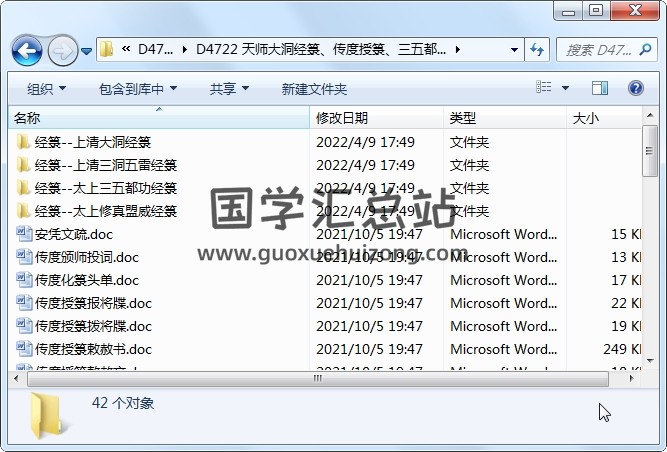Viewport: 667px width, 452px height.
Task: Click the 249 KB size cell
Action: click(x=622, y=349)
